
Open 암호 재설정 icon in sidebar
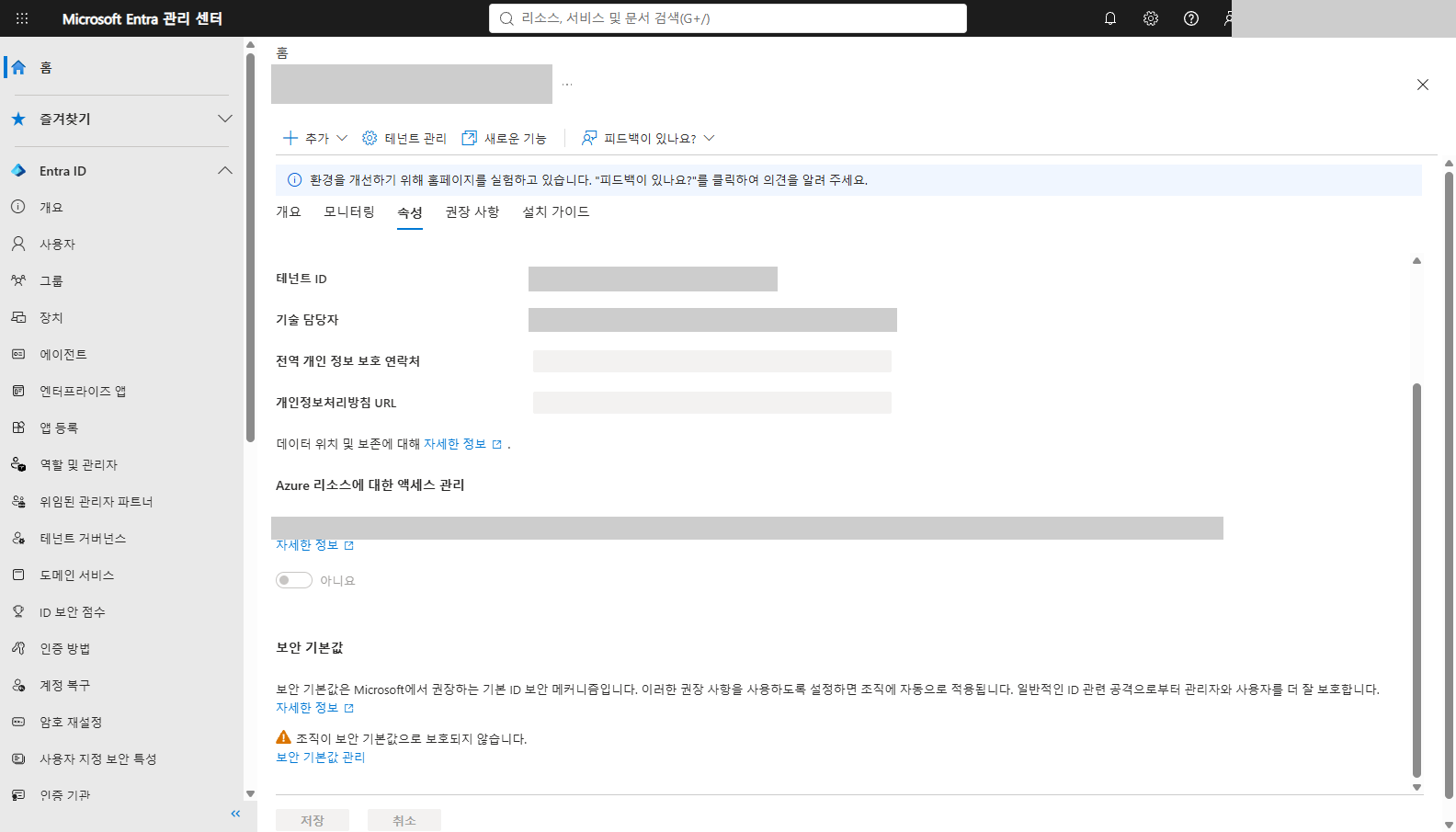18,722
